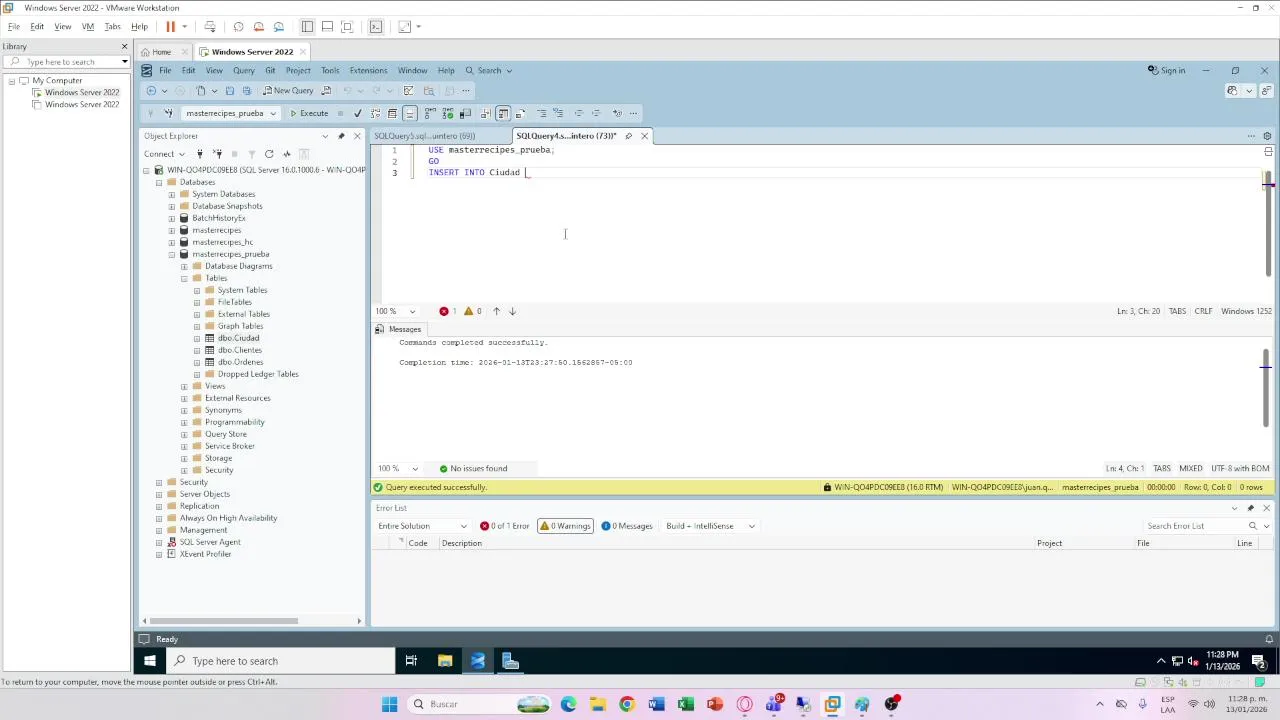1280x720 pixels.
Task: Open the Connect dropdown in Object Explorer
Action: click(x=164, y=154)
